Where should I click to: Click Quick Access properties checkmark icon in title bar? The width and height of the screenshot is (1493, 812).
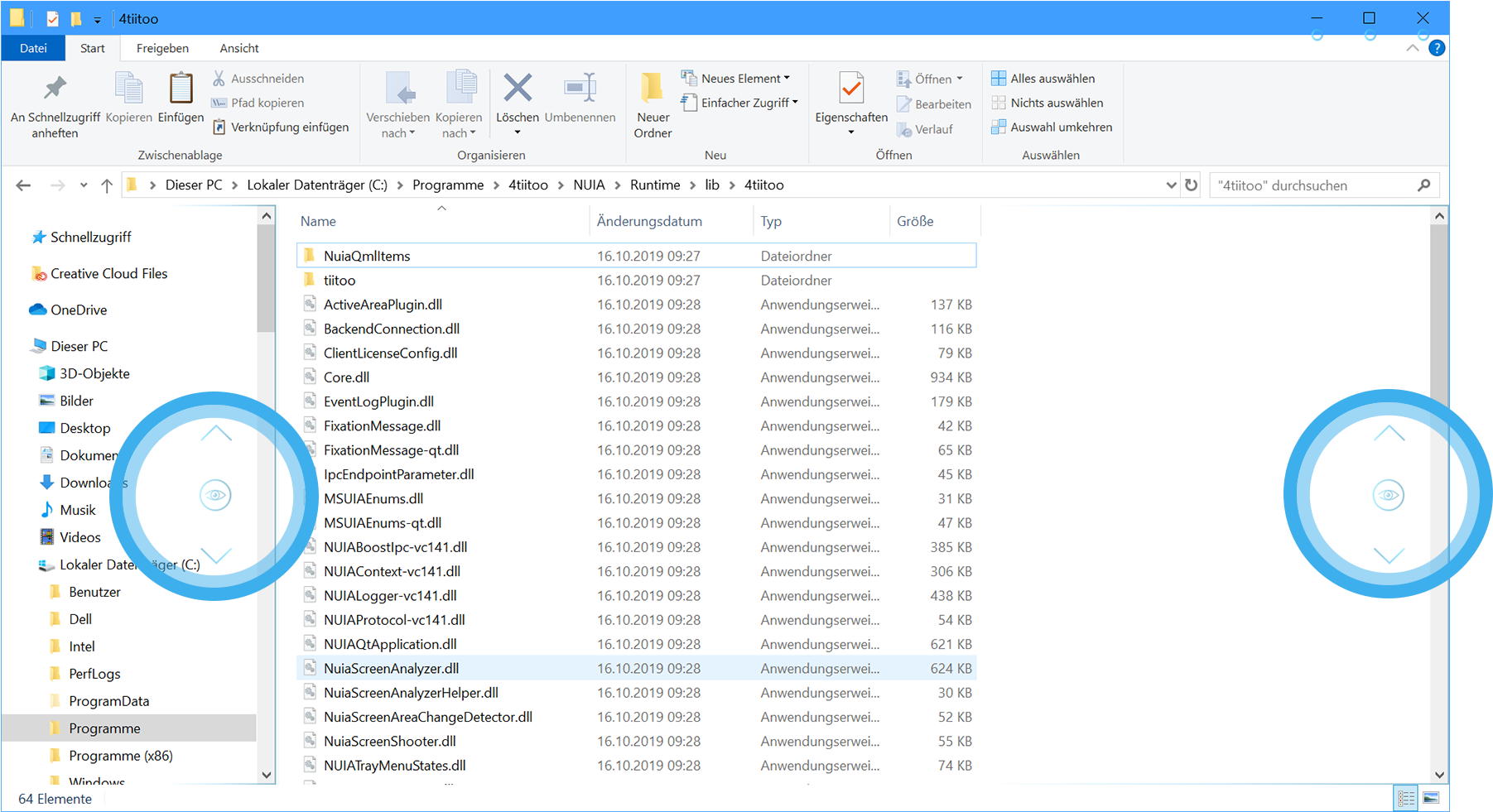point(53,18)
